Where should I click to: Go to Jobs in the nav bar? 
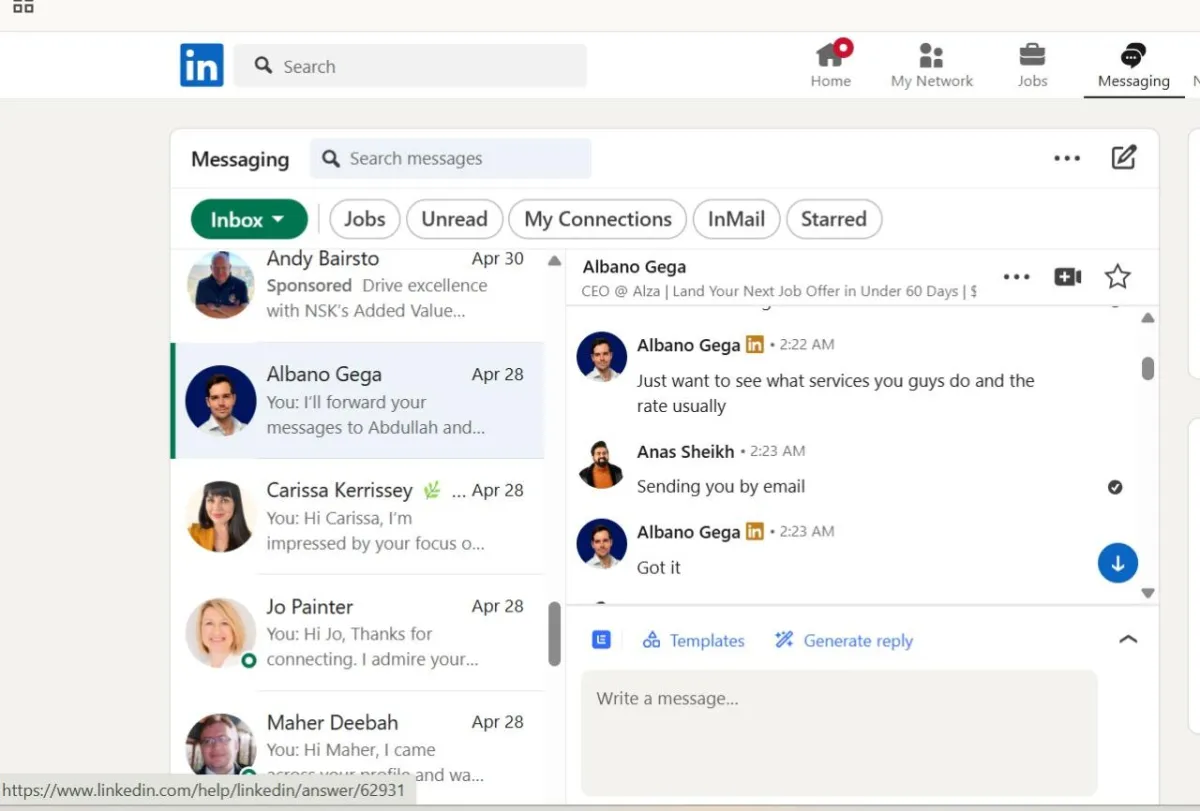click(1032, 65)
